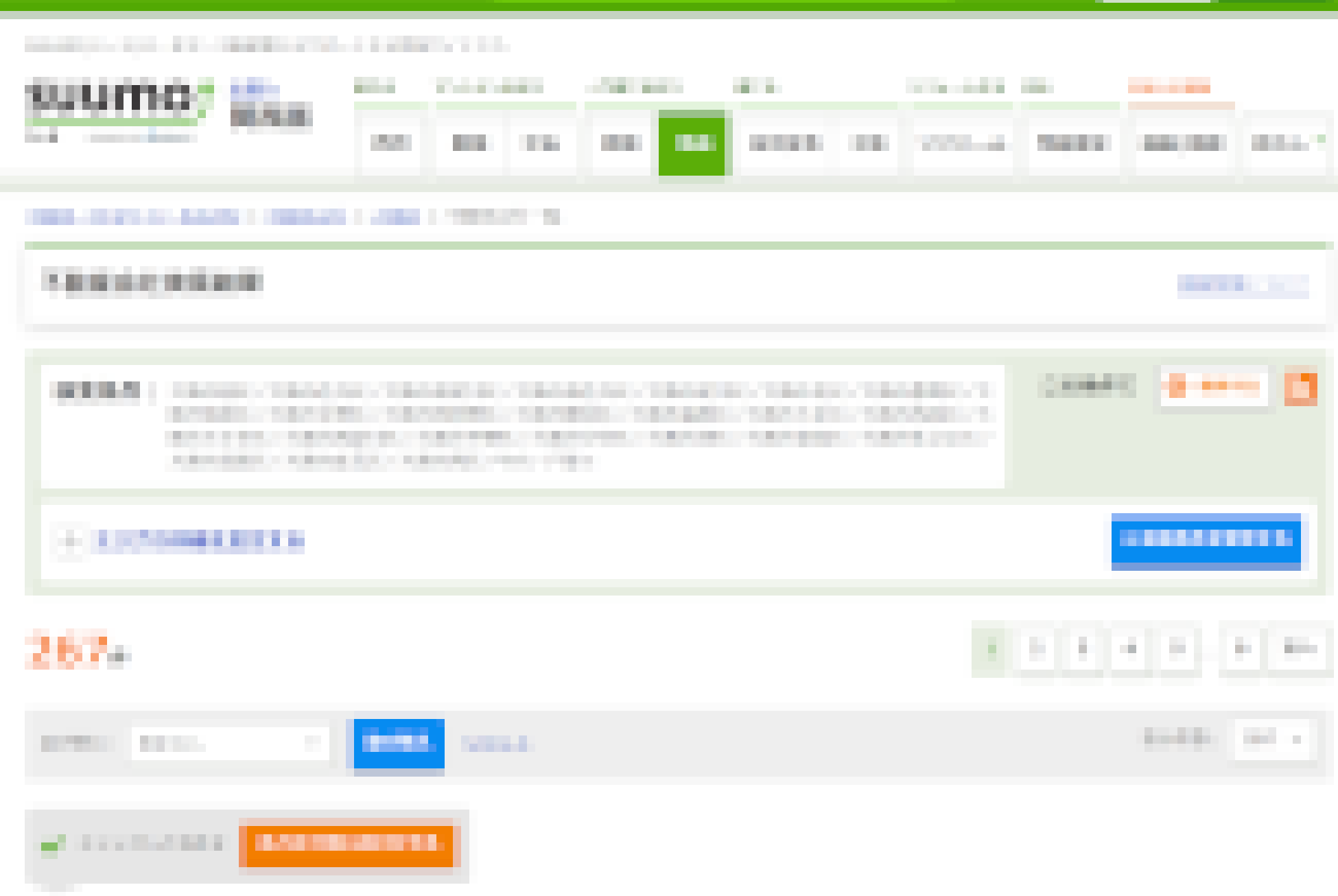Click the orange-outlined save conditions button
Viewport: 1338px width, 896px height.
[1214, 387]
